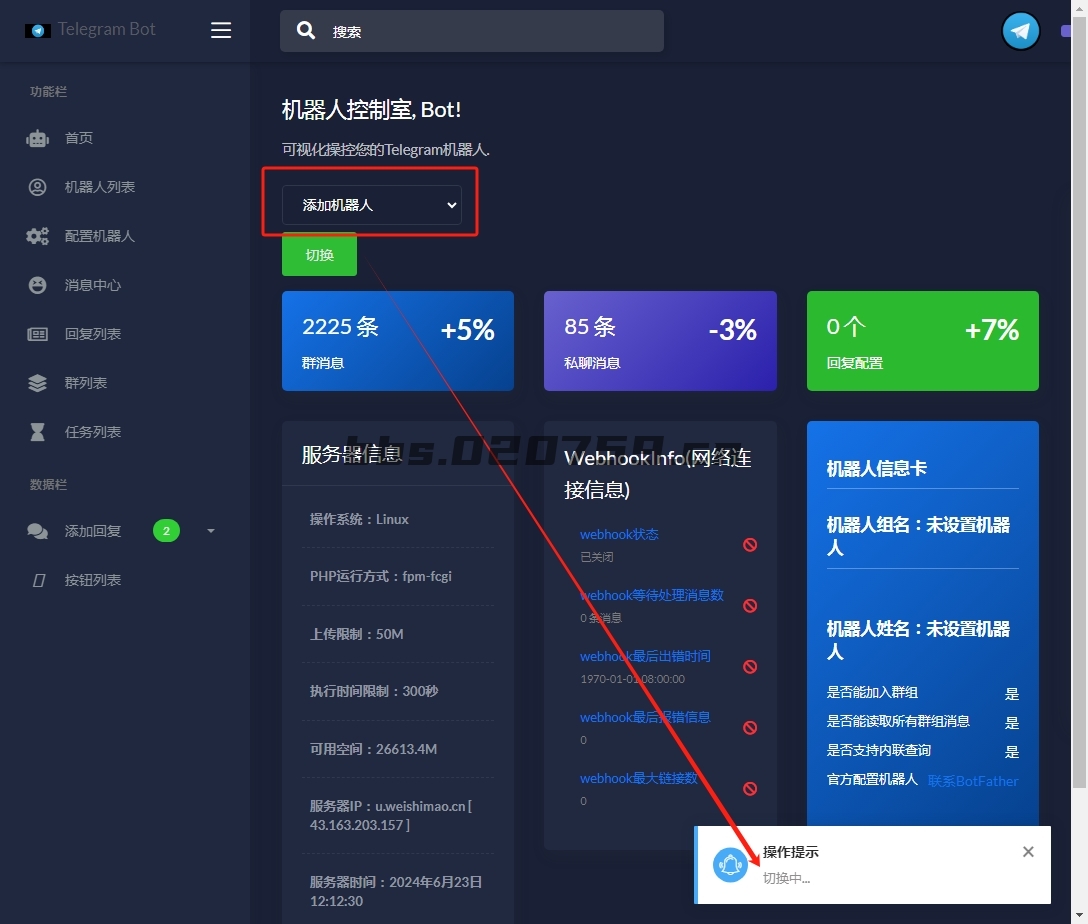Open 回复列表 in the sidebar
The image size is (1088, 924).
click(x=92, y=334)
